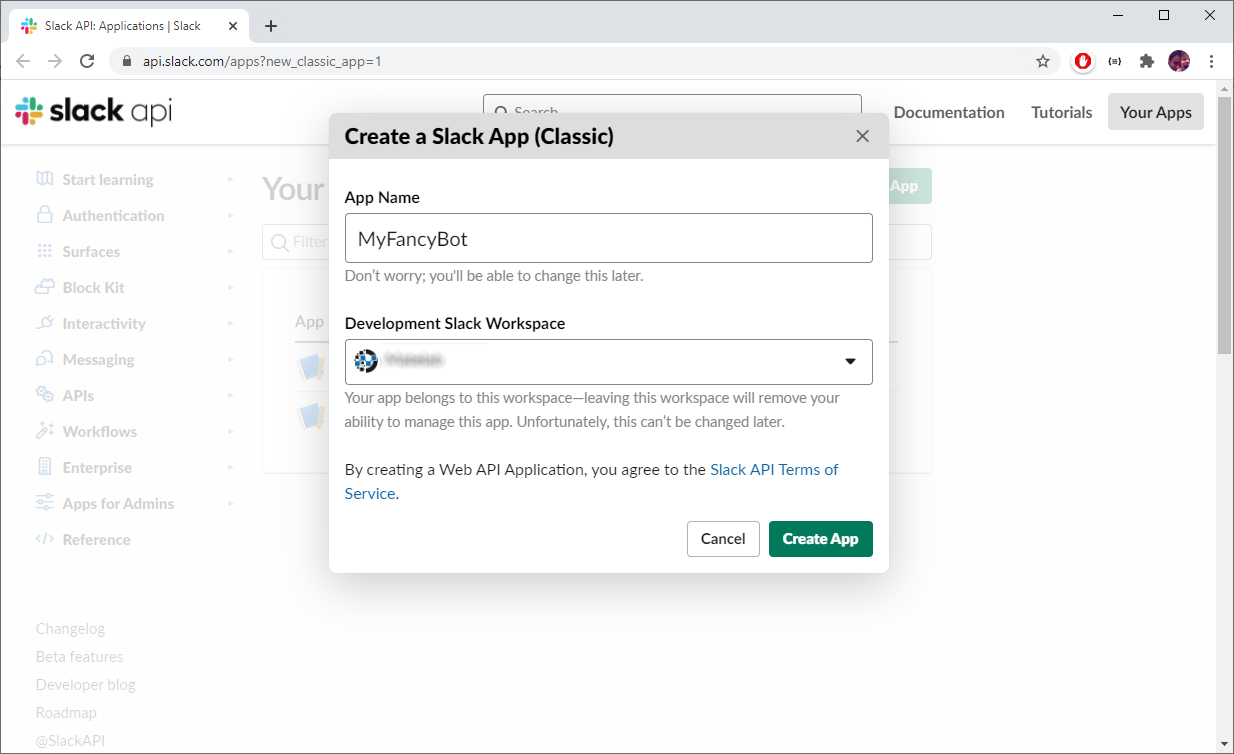The height and width of the screenshot is (754, 1234).
Task: Bookmark this page with the star icon
Action: pos(1043,61)
